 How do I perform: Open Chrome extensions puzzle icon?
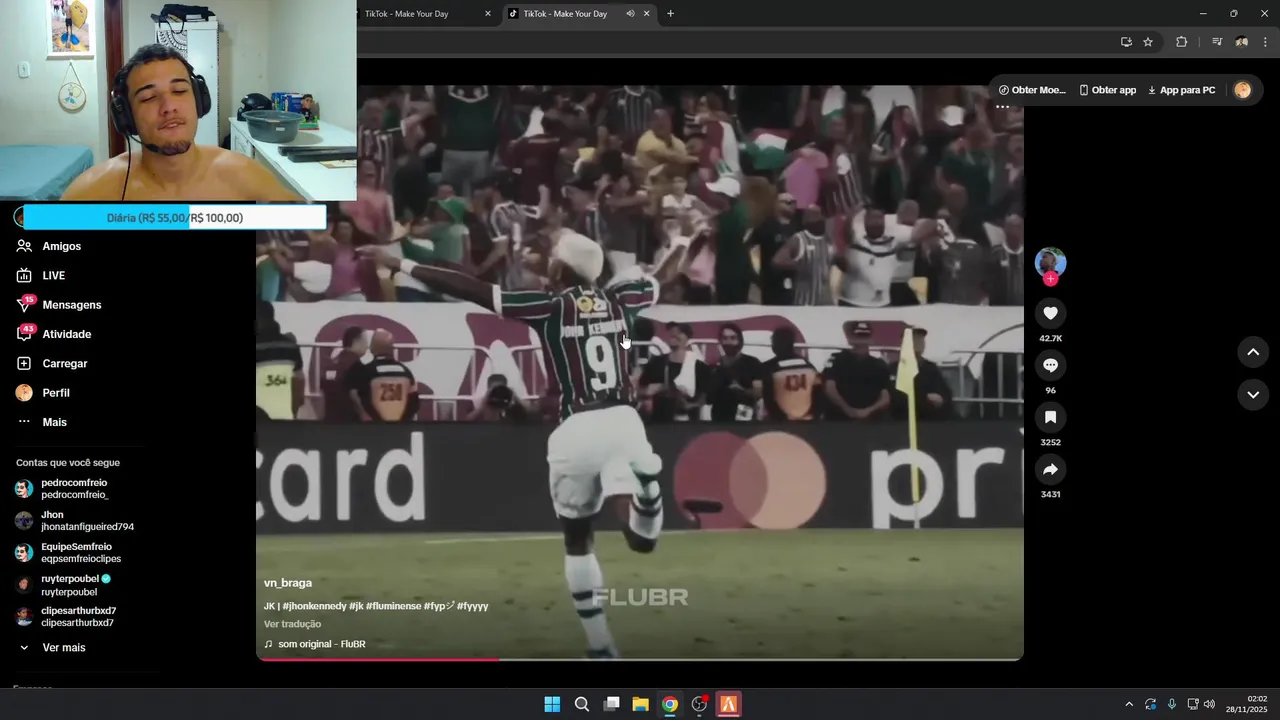1182,42
